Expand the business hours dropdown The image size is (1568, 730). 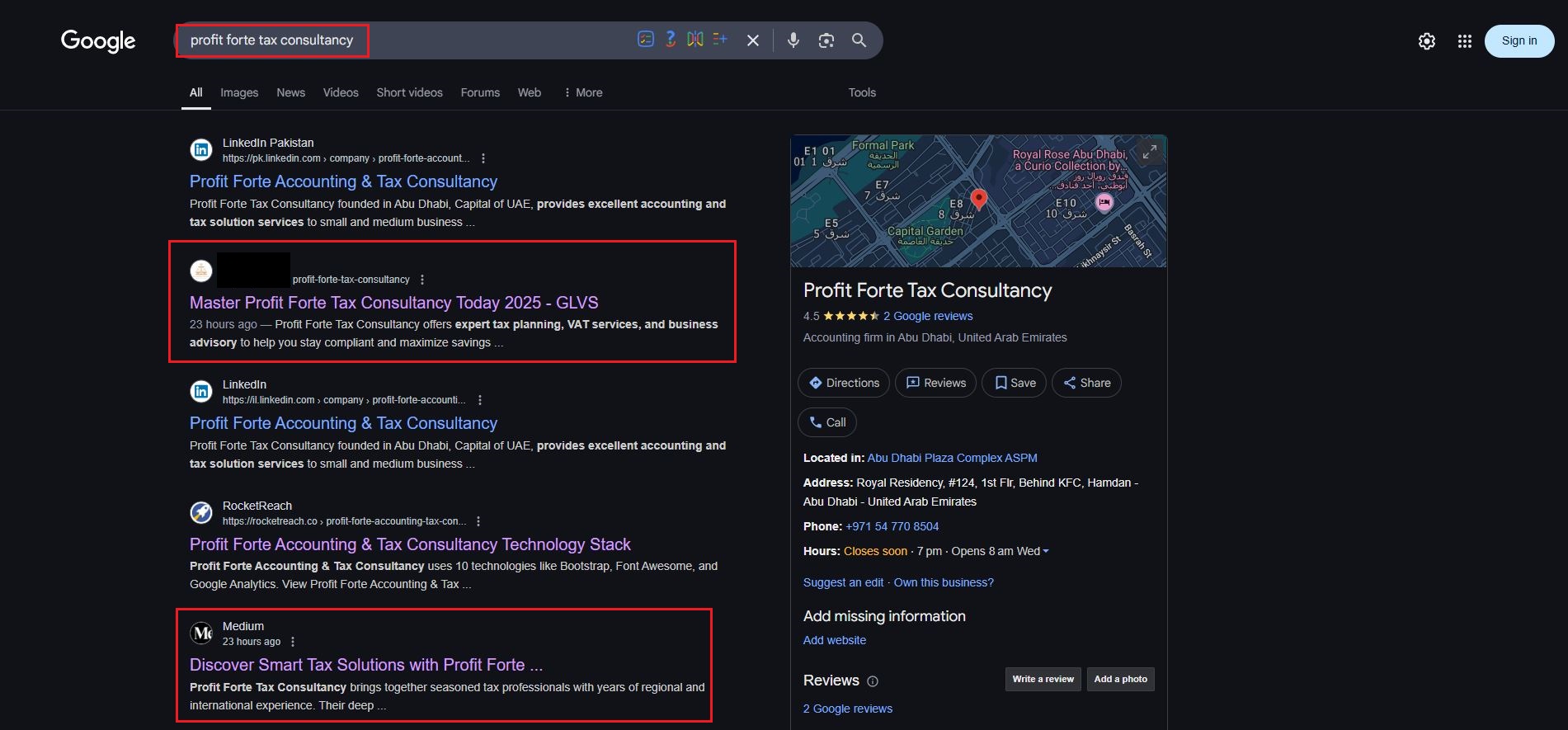pyautogui.click(x=1046, y=551)
